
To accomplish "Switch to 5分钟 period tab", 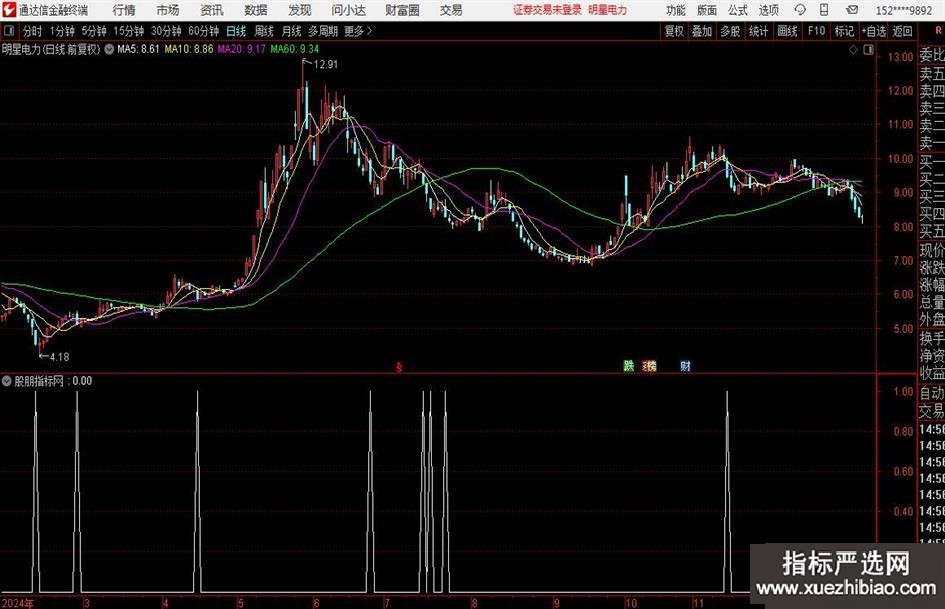I will [94, 31].
